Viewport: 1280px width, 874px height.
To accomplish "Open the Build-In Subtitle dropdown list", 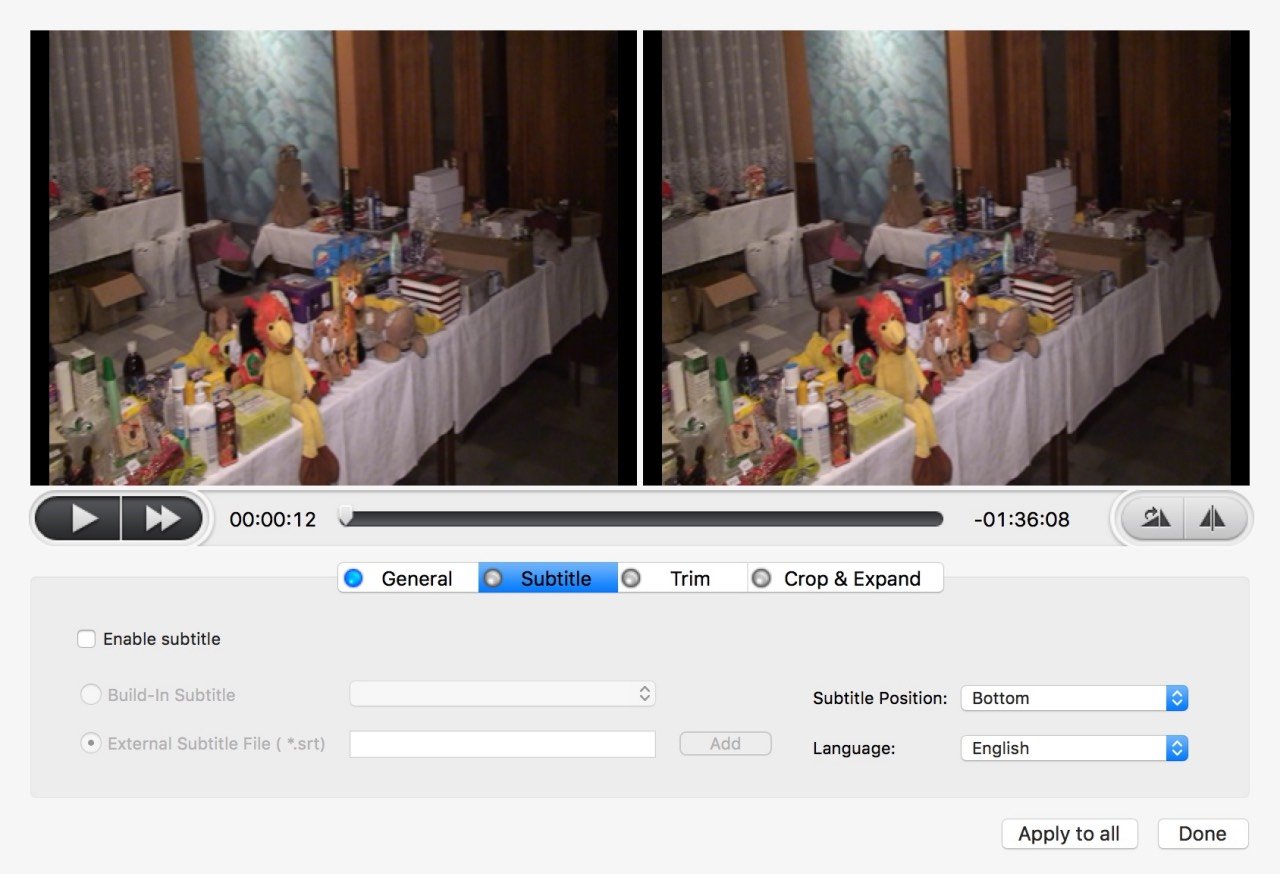I will (x=502, y=694).
